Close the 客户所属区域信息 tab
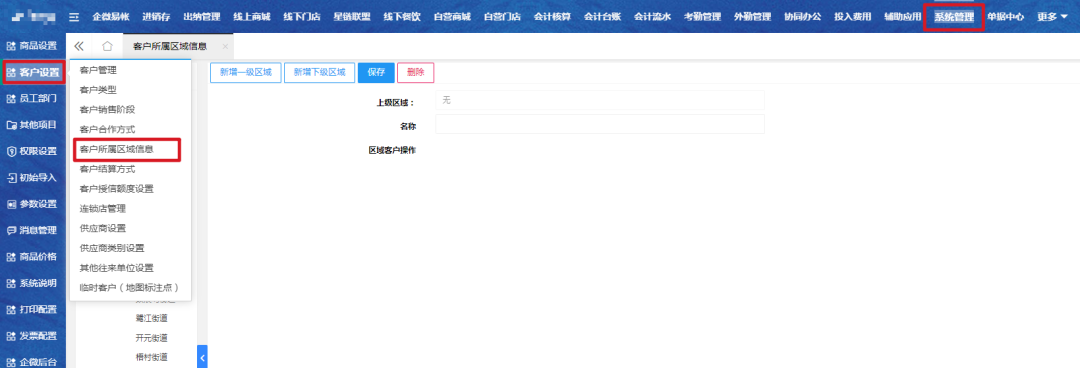This screenshot has height=368, width=1080. click(225, 46)
